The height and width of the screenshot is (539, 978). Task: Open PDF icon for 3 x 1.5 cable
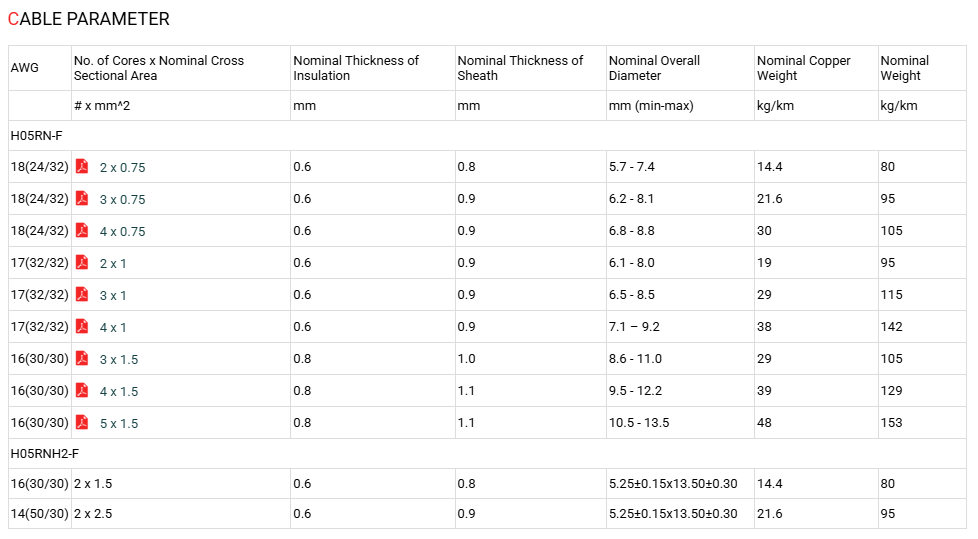click(82, 358)
